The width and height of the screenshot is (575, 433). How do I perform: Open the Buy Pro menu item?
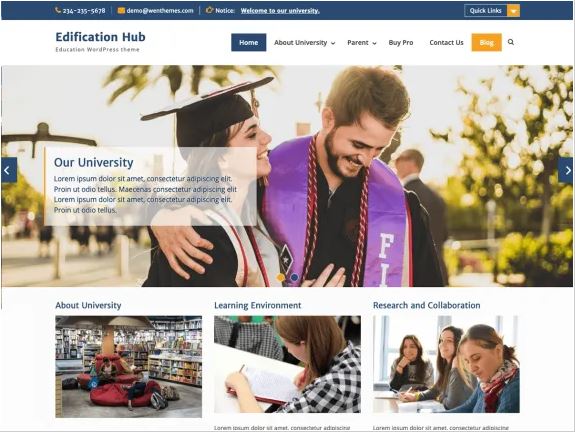(x=401, y=43)
